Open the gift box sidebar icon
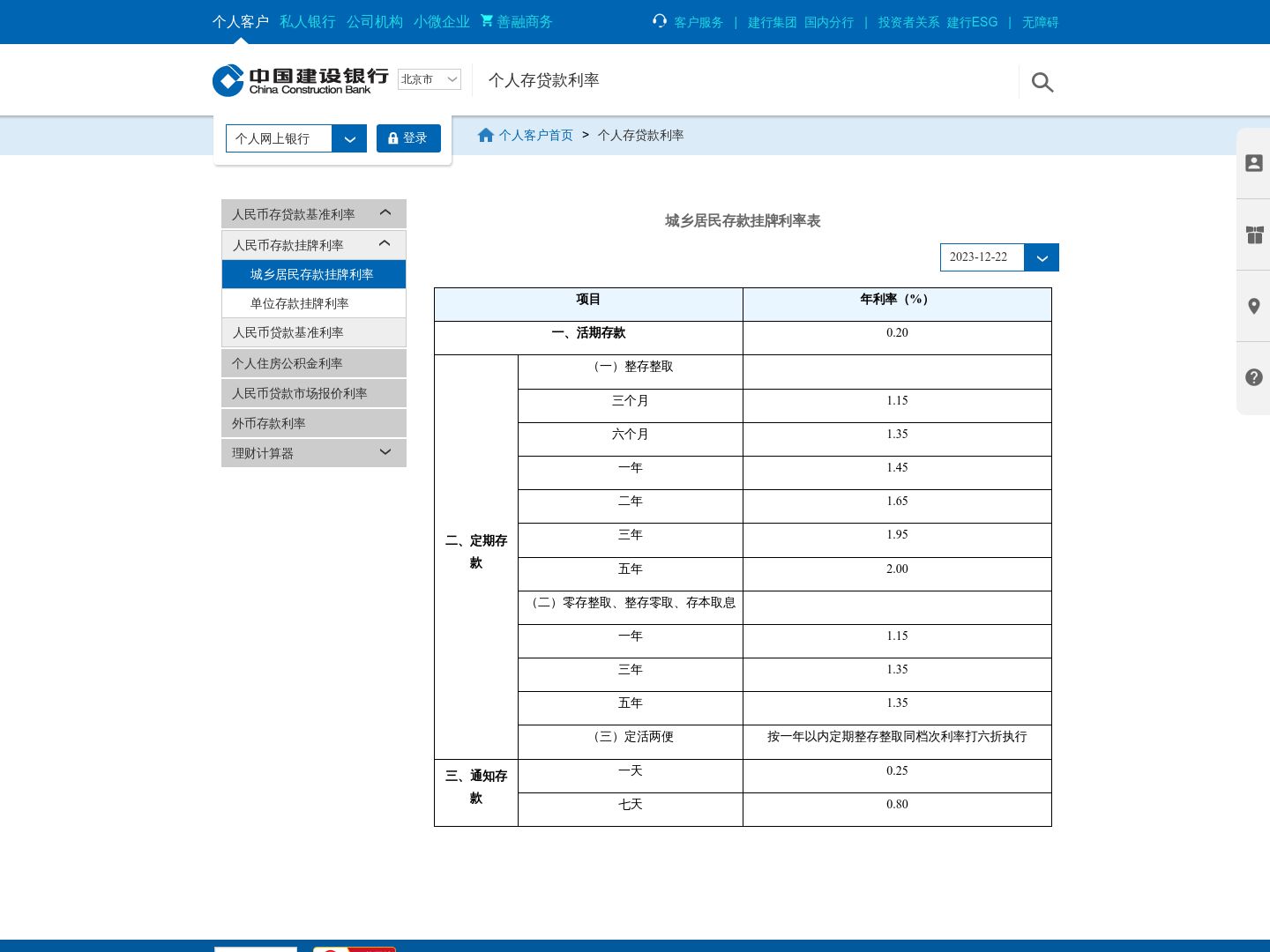 1254,234
